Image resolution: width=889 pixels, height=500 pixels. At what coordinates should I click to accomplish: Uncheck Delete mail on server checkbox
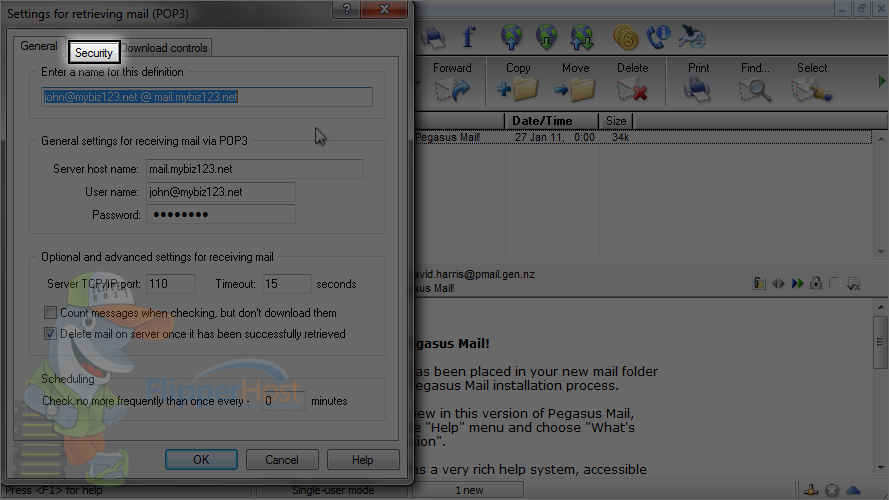tap(50, 334)
